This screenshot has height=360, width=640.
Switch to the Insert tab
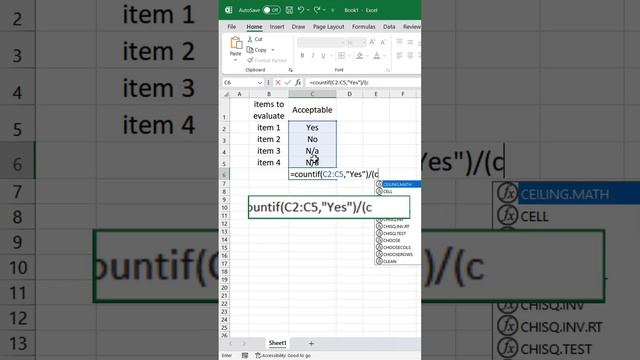[x=277, y=27]
